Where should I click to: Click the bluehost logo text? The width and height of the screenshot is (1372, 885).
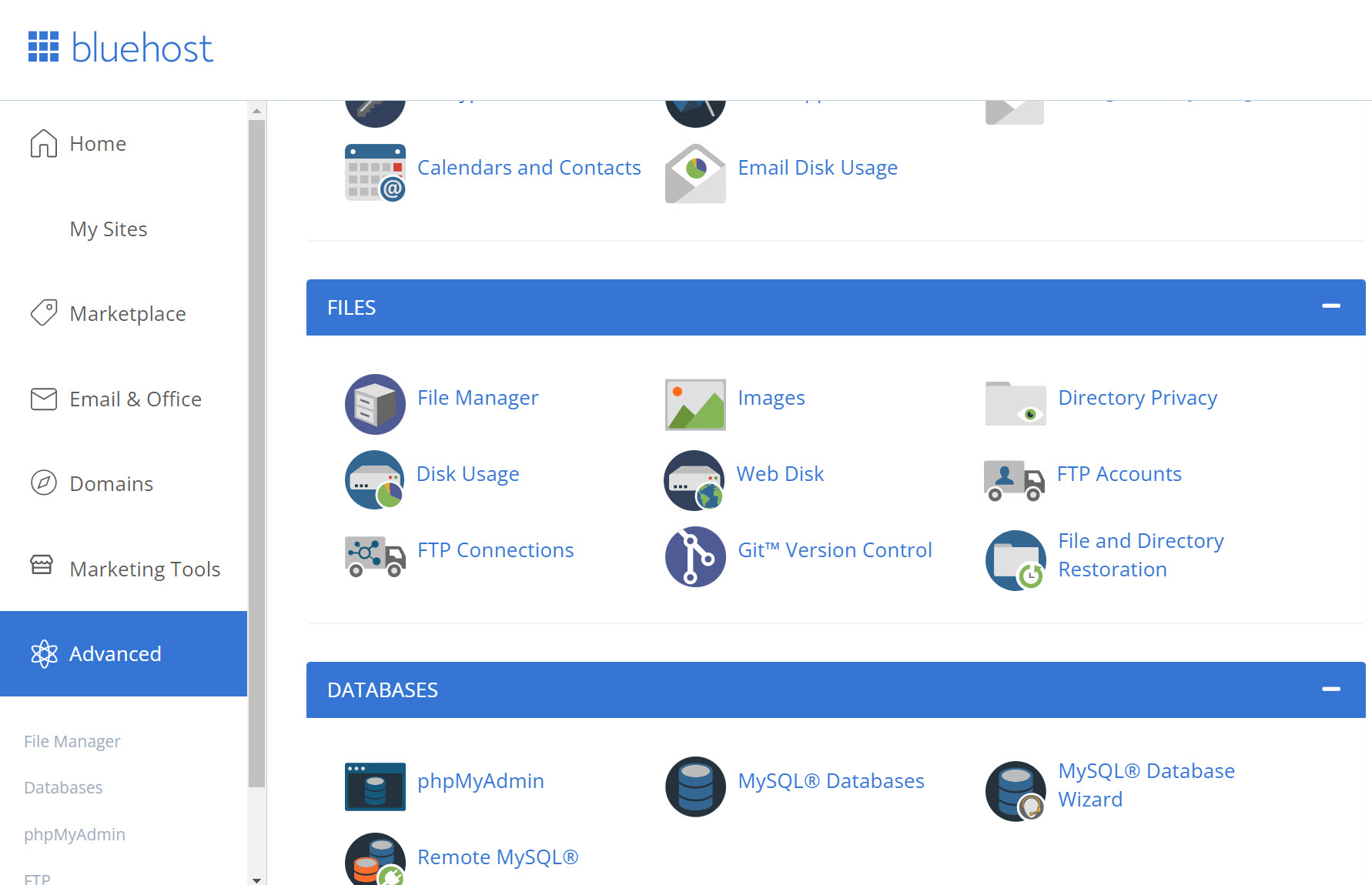coord(142,48)
